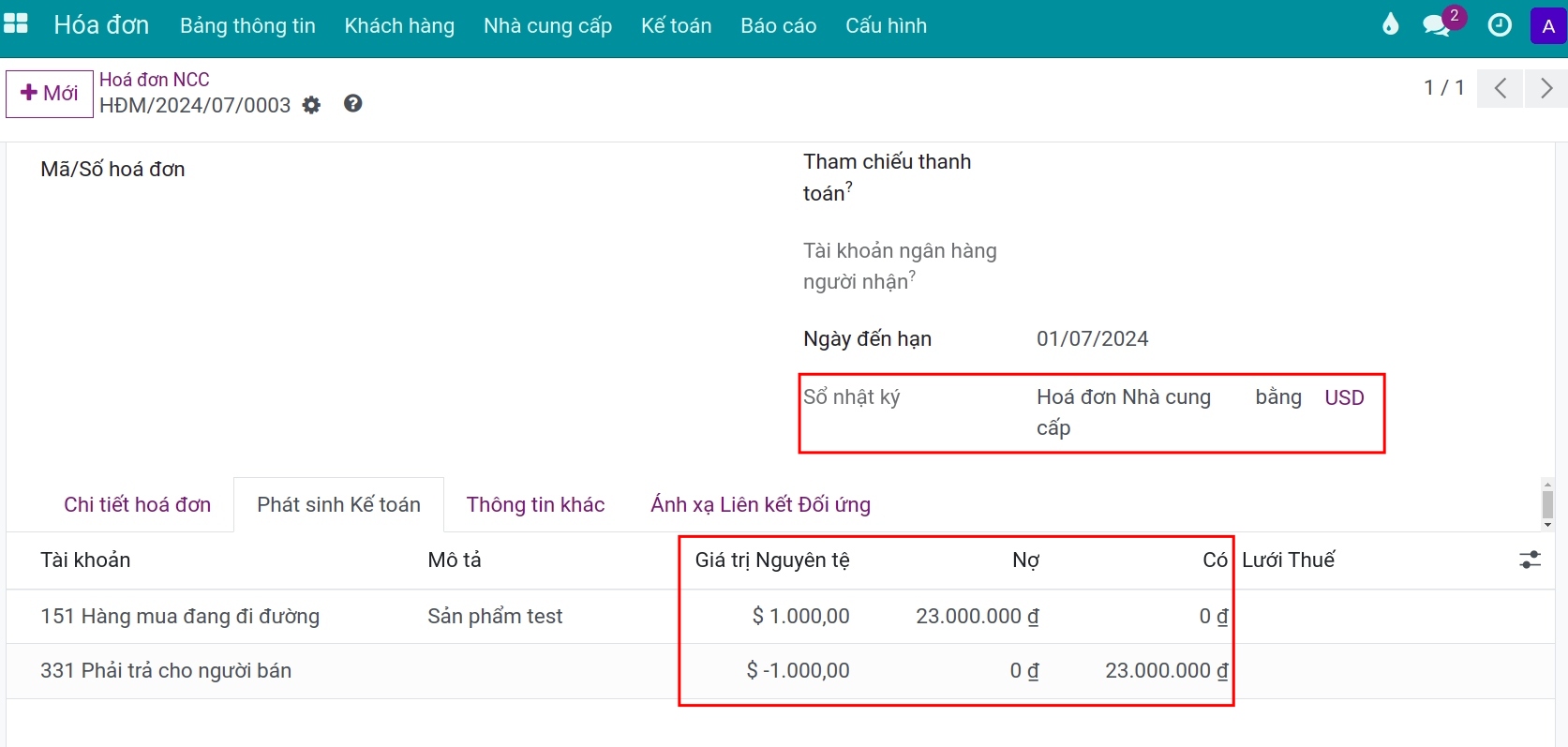Open the Bảng thông tin menu
Image resolution: width=1568 pixels, height=747 pixels.
point(247,26)
